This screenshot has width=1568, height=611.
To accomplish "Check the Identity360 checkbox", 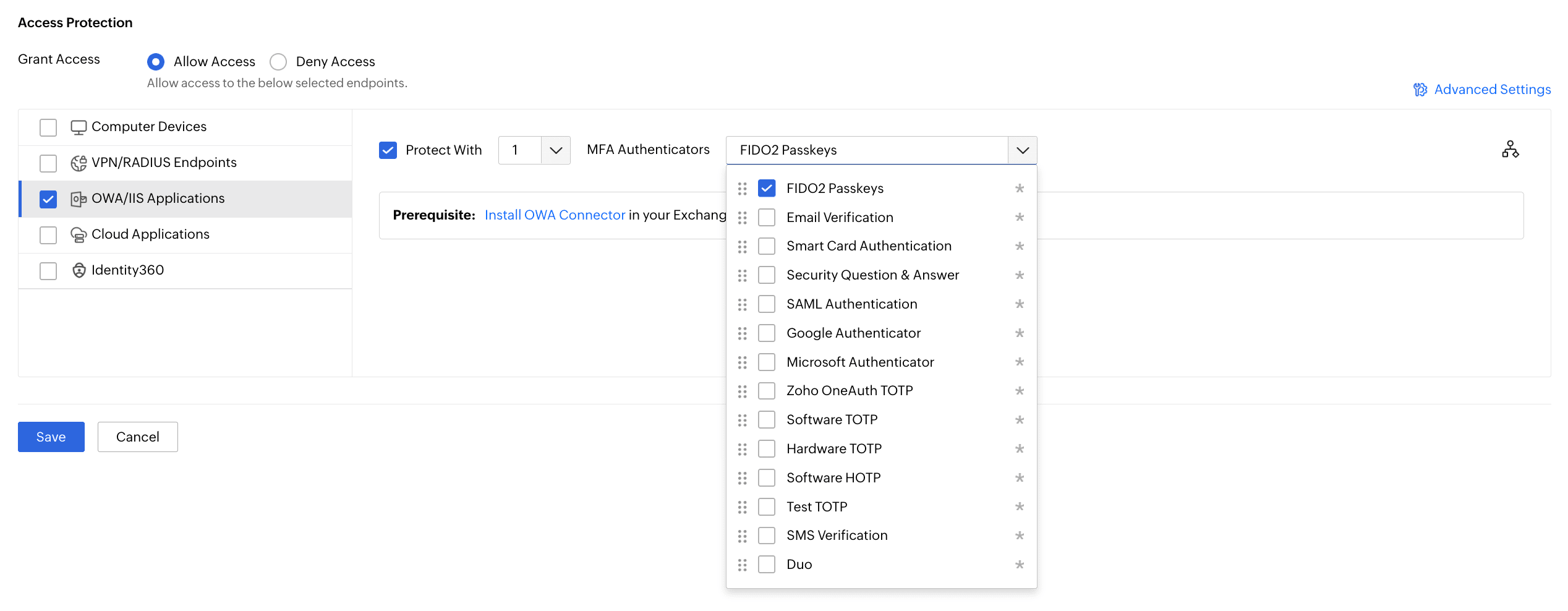I will tap(48, 271).
